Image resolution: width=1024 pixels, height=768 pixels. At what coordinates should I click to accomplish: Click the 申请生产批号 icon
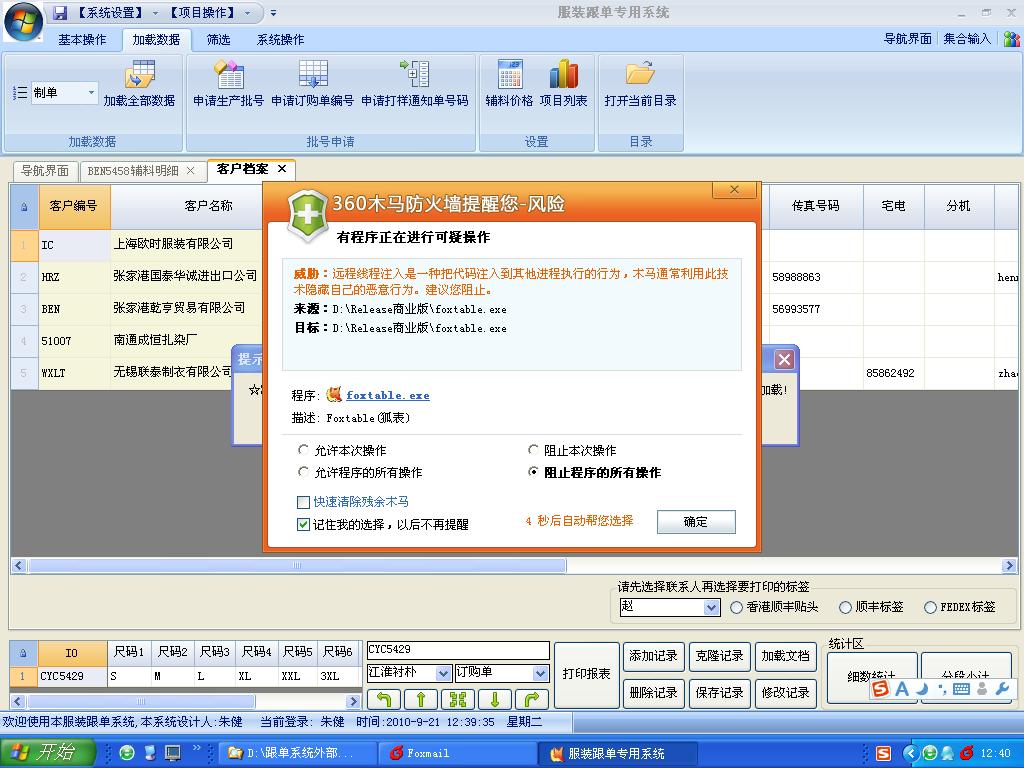coord(229,74)
